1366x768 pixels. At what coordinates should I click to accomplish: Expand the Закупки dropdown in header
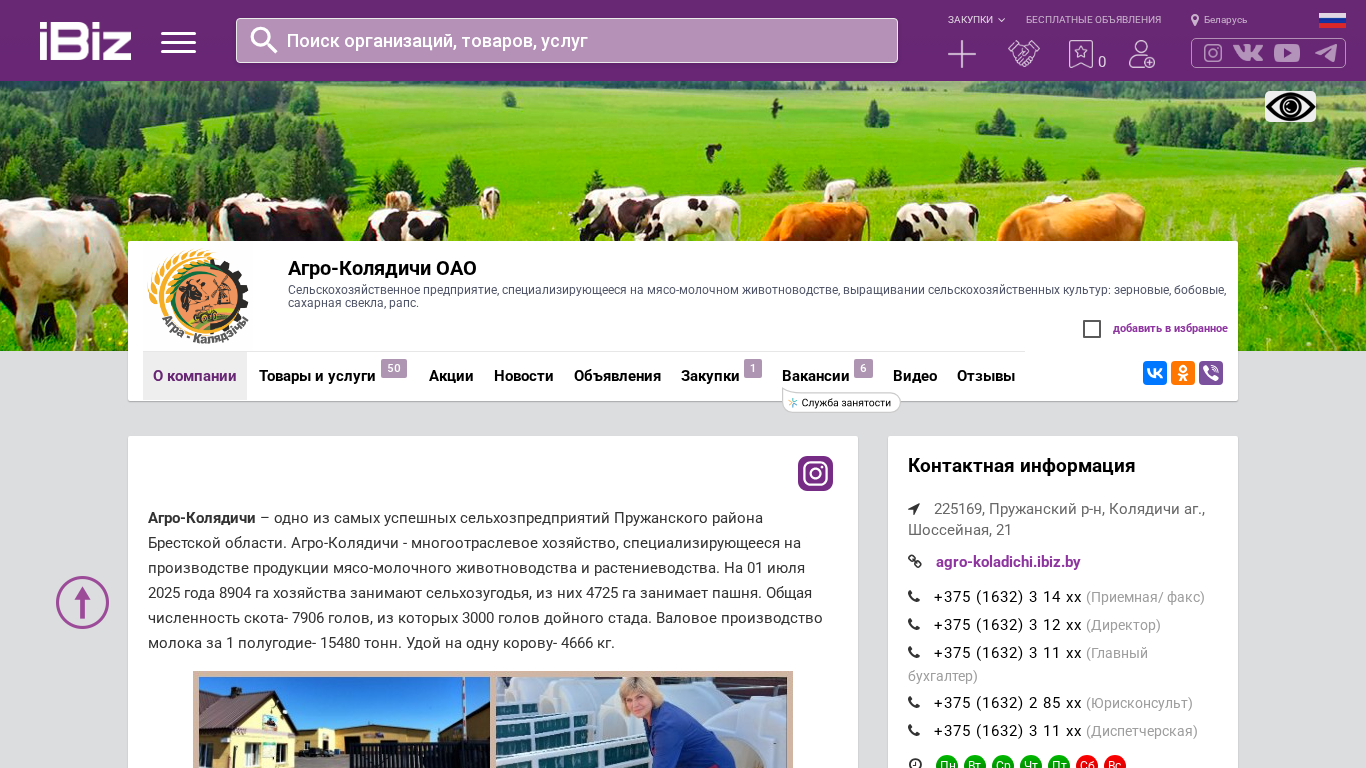pos(976,20)
